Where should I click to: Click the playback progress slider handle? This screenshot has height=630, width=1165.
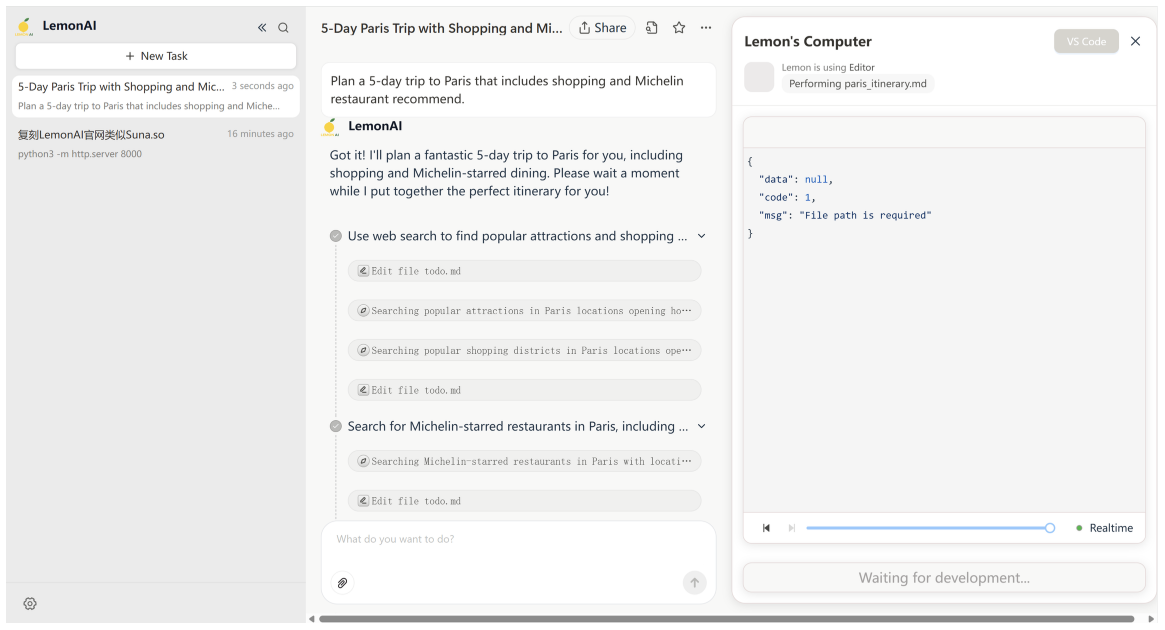tap(1050, 528)
